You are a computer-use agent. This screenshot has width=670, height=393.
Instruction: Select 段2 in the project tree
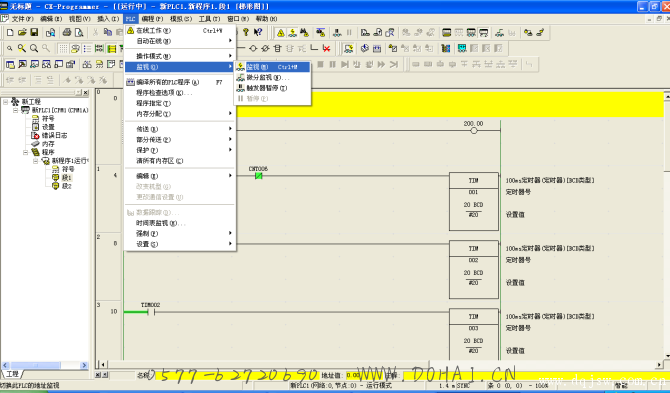coord(67,186)
